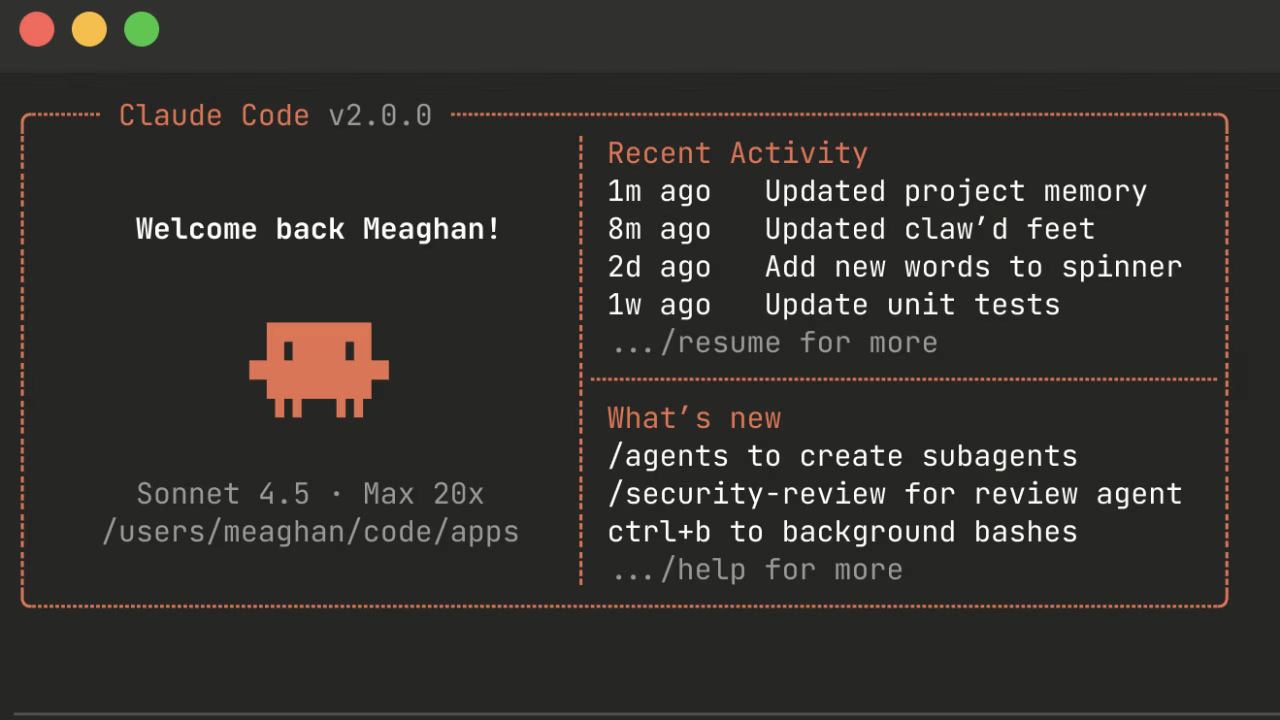This screenshot has height=720, width=1280.
Task: Select "Update unit tests" activity entry
Action: click(x=913, y=305)
